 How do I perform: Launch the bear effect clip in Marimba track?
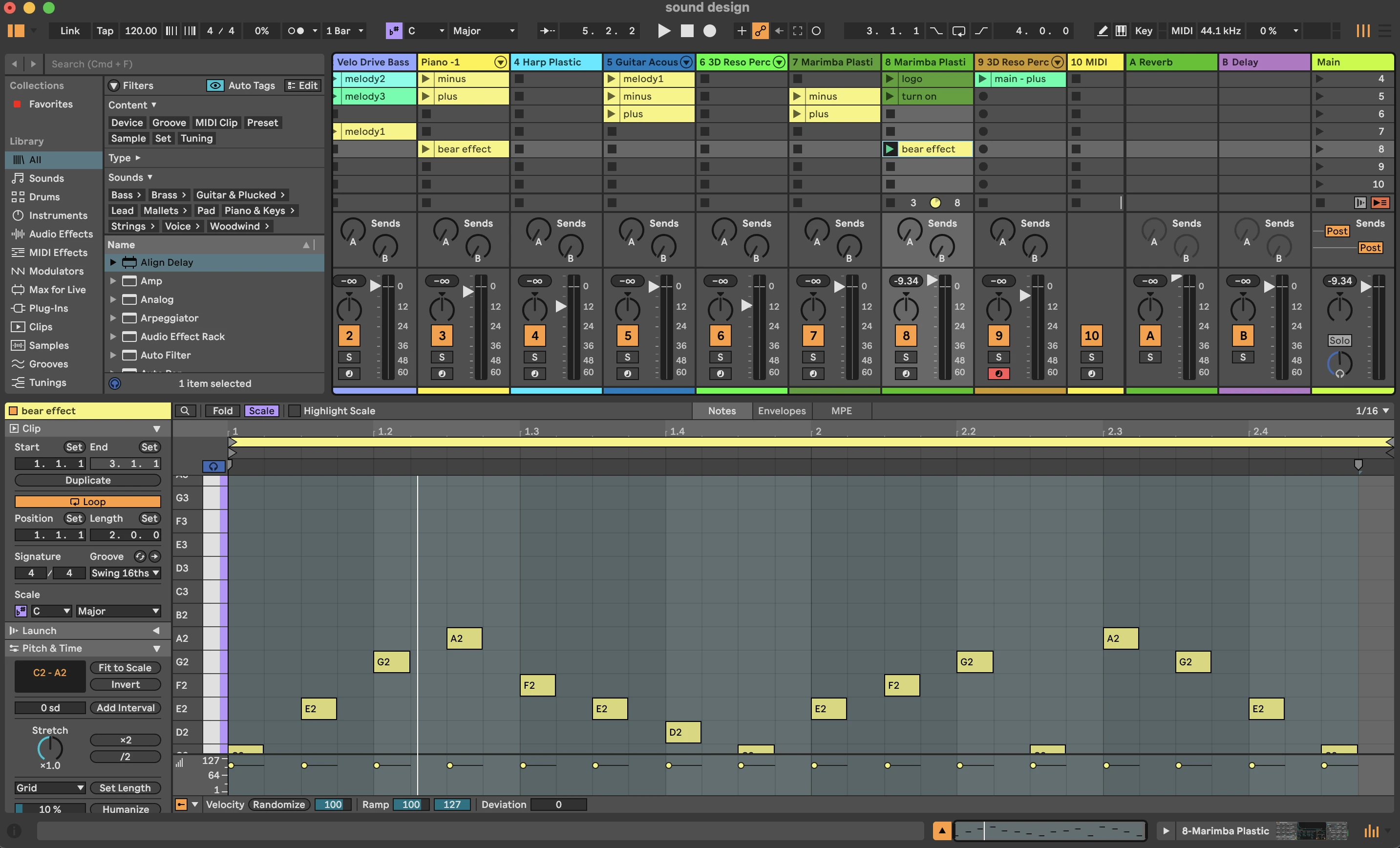[x=890, y=149]
